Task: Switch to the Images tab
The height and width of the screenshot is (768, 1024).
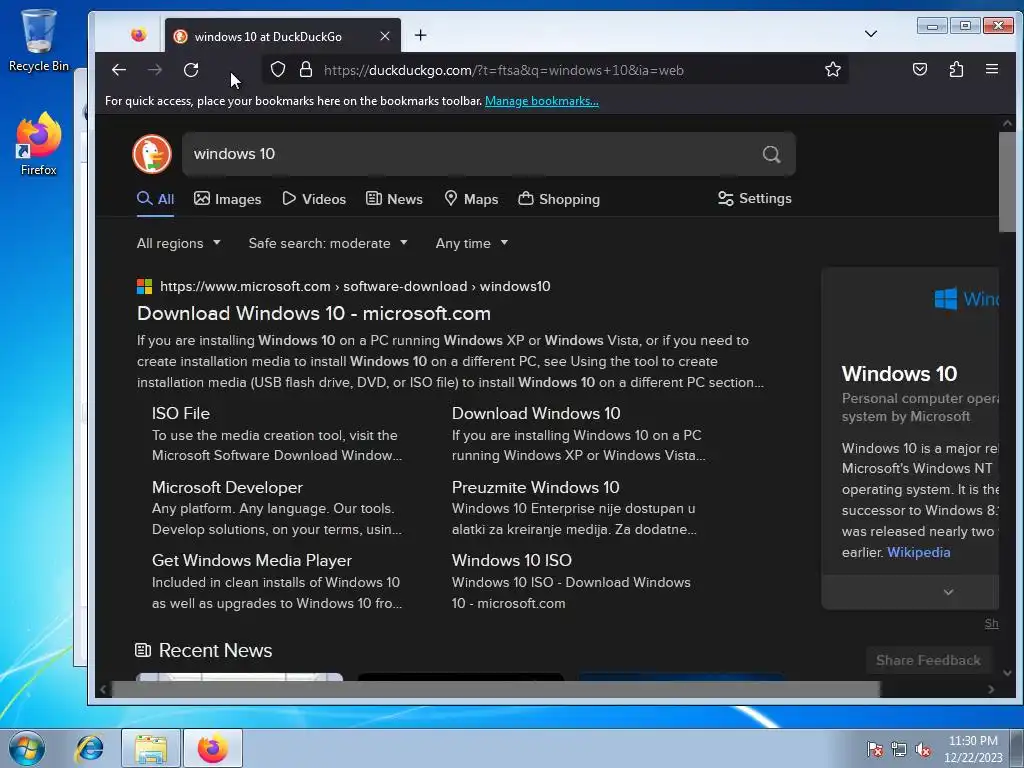Action: pyautogui.click(x=227, y=199)
